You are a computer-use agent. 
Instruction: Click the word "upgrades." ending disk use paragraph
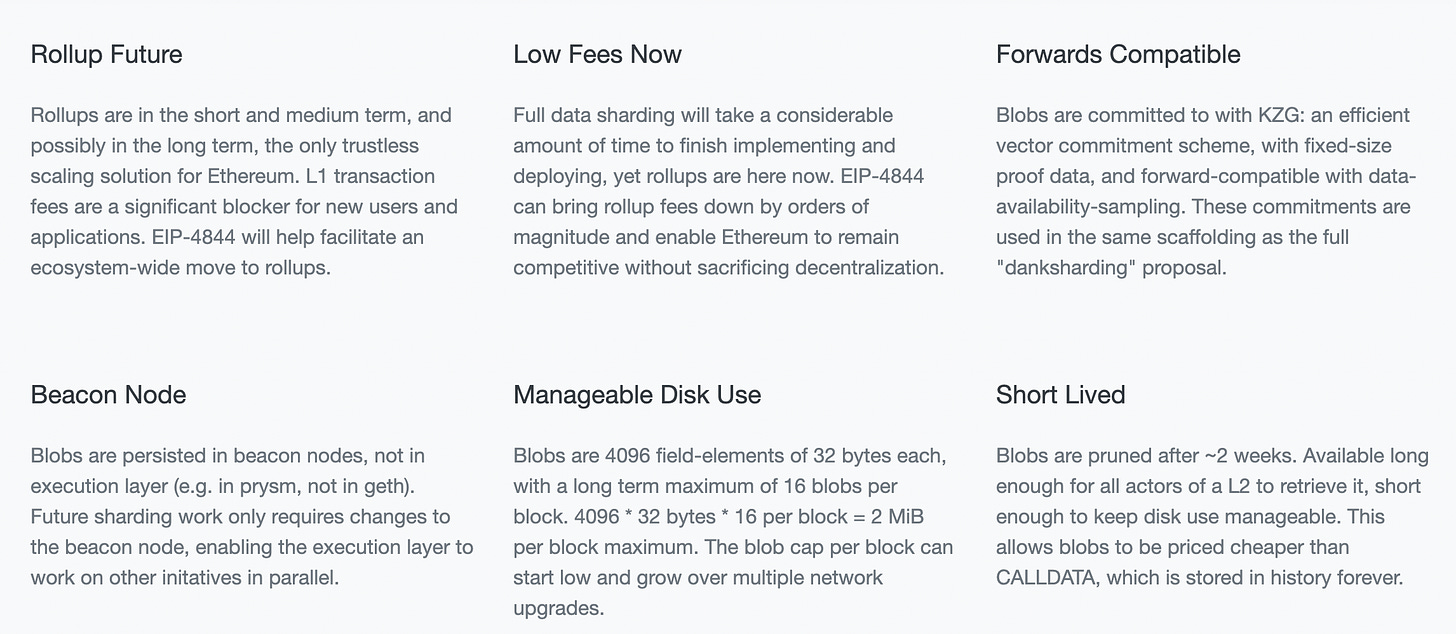click(559, 608)
